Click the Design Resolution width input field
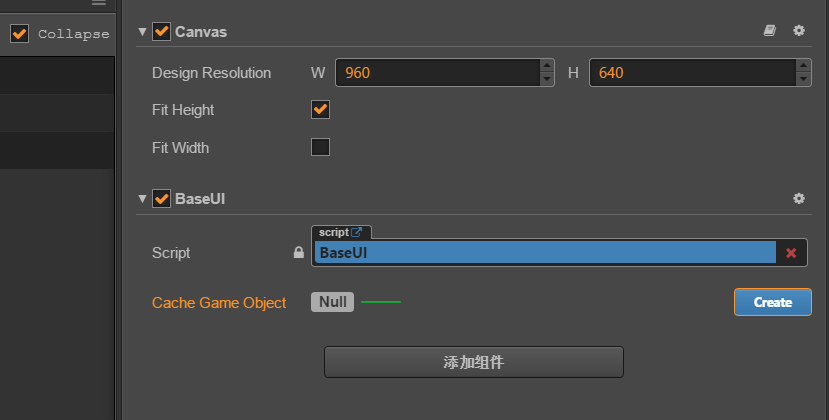829x420 pixels. [x=438, y=73]
